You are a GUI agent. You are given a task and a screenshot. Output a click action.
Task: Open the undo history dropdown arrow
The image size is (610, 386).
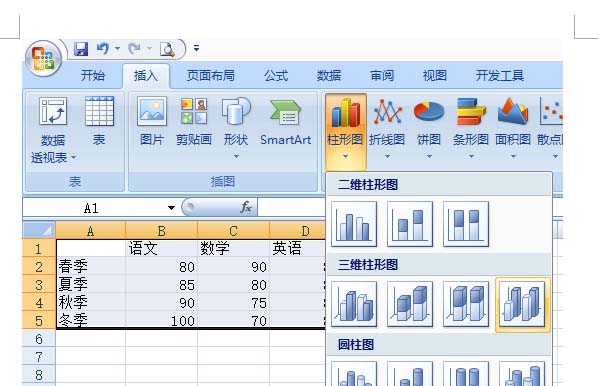point(117,49)
